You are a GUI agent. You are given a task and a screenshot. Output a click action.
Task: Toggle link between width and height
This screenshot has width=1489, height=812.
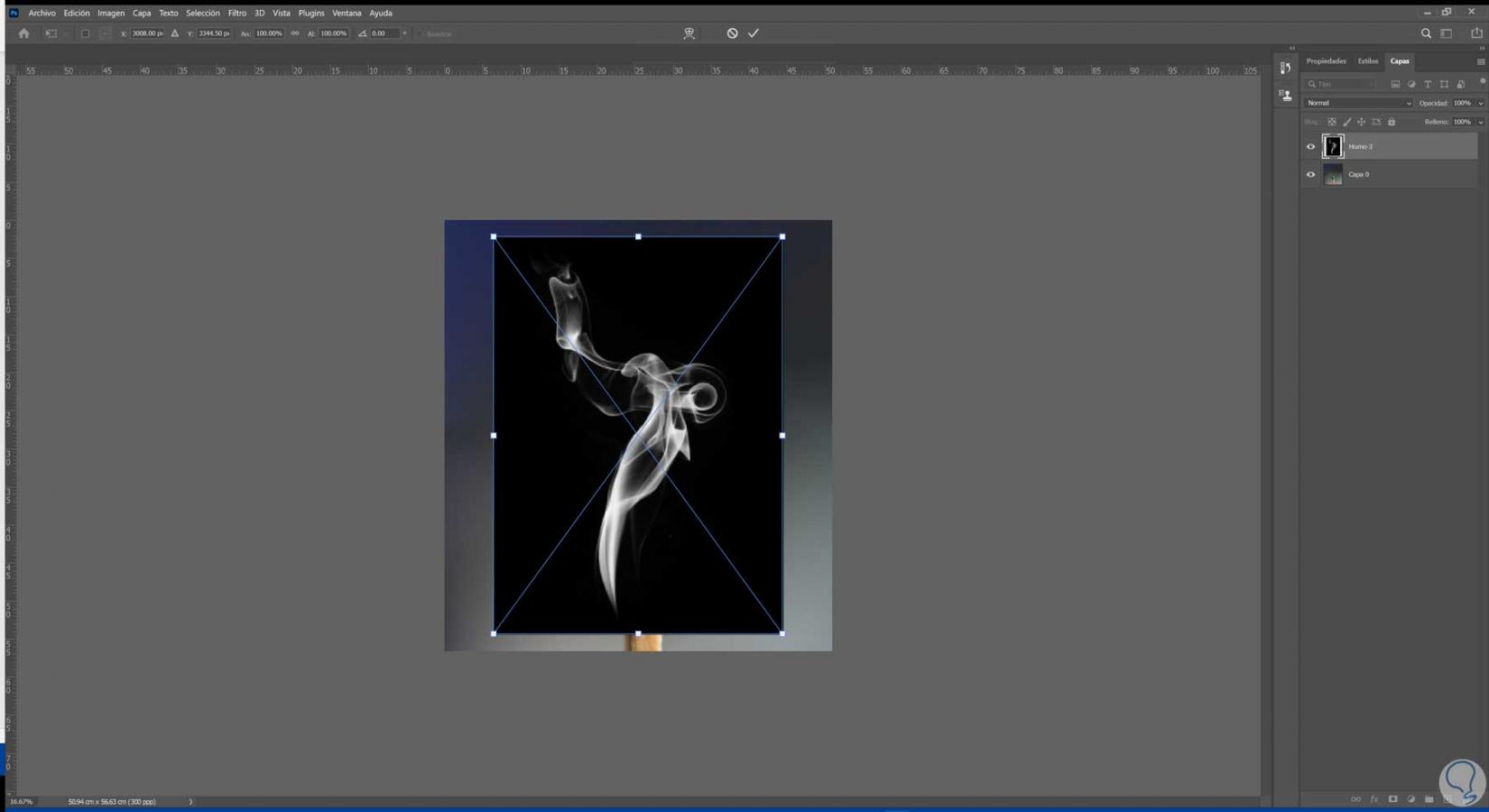pyautogui.click(x=295, y=33)
